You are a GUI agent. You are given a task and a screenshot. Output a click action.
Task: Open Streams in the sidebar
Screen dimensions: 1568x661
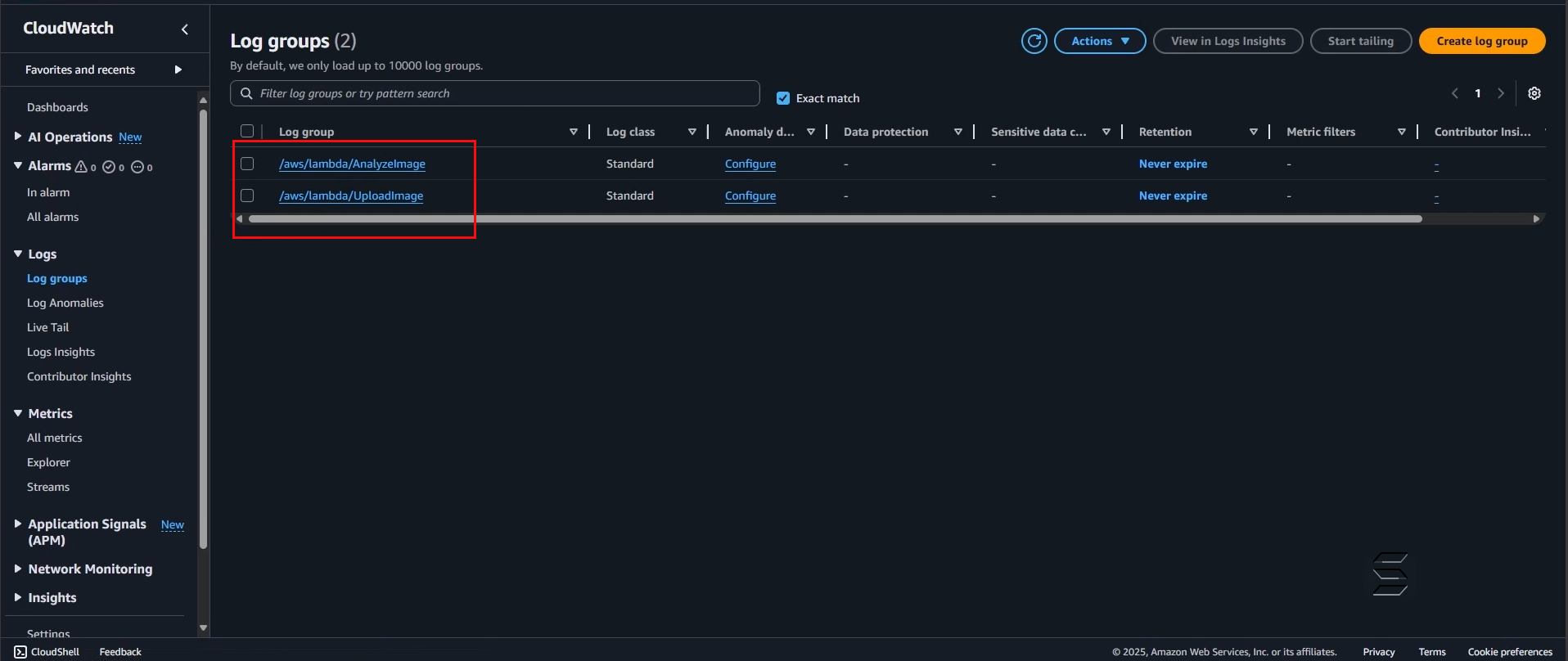coord(48,487)
